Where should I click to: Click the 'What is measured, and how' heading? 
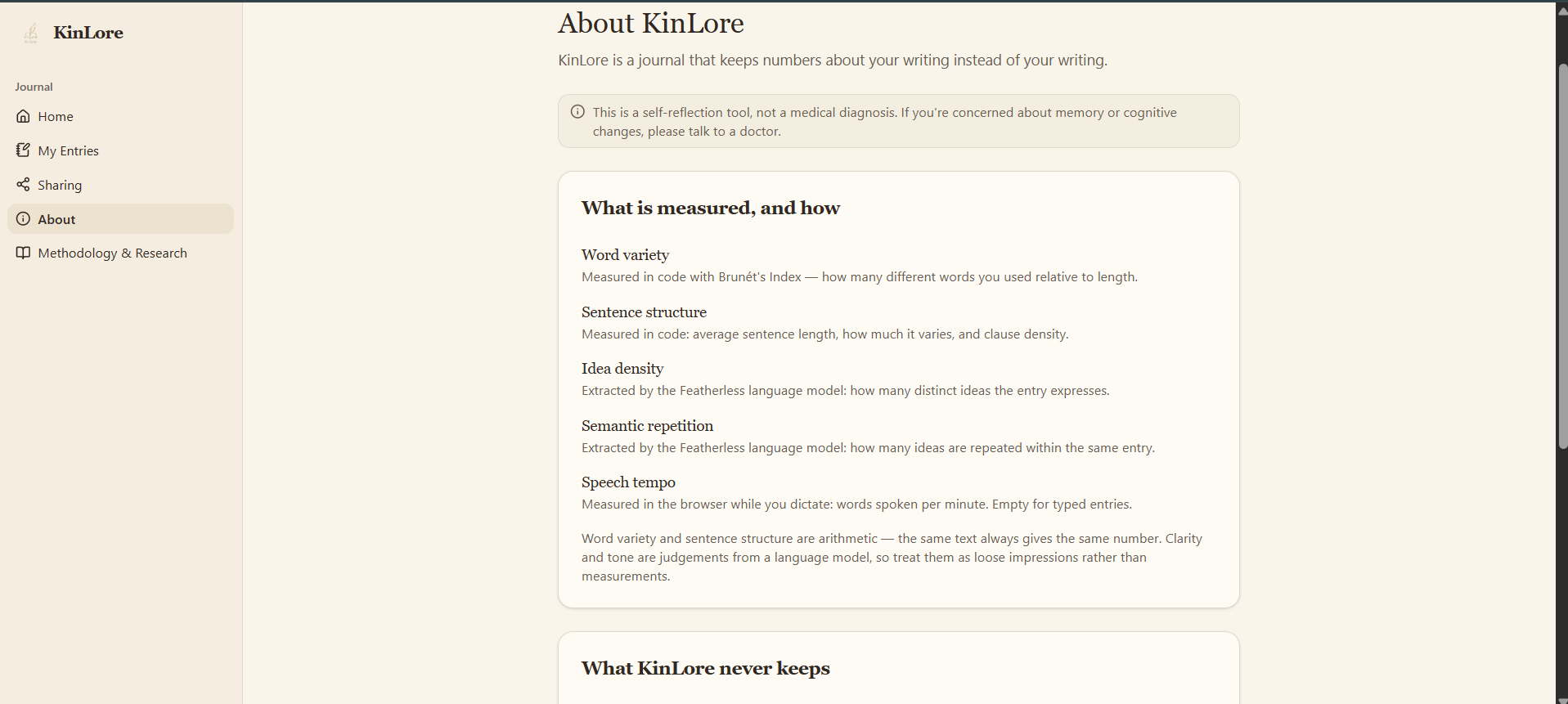point(711,208)
